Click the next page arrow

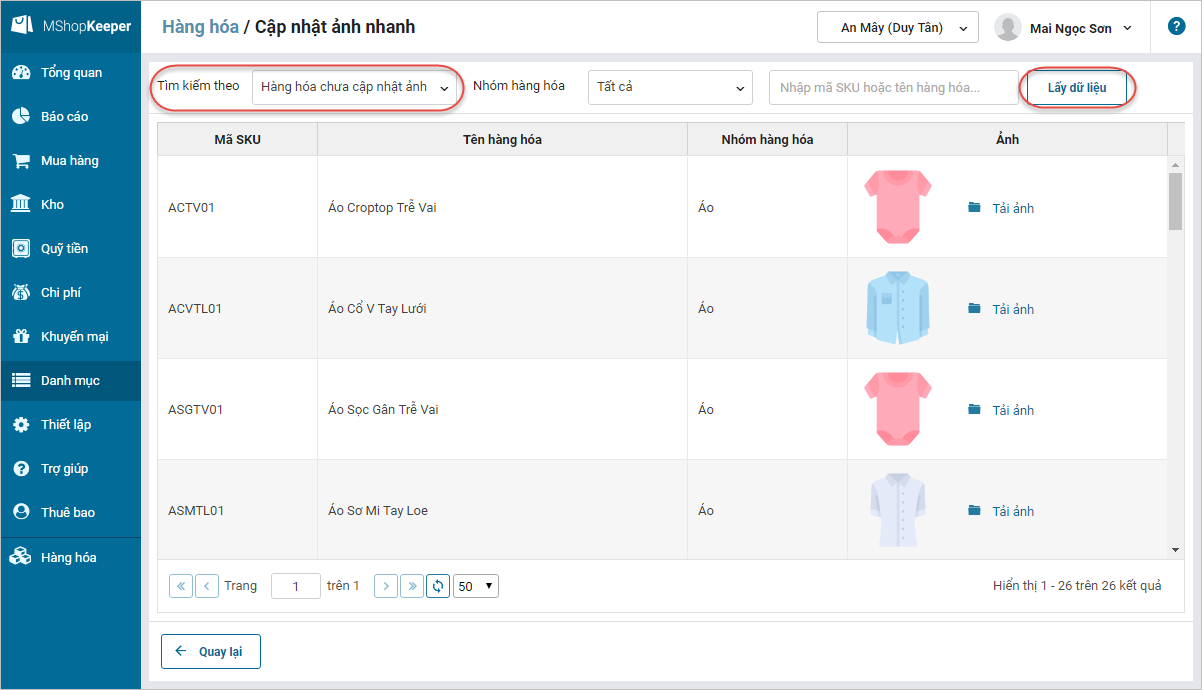[386, 586]
